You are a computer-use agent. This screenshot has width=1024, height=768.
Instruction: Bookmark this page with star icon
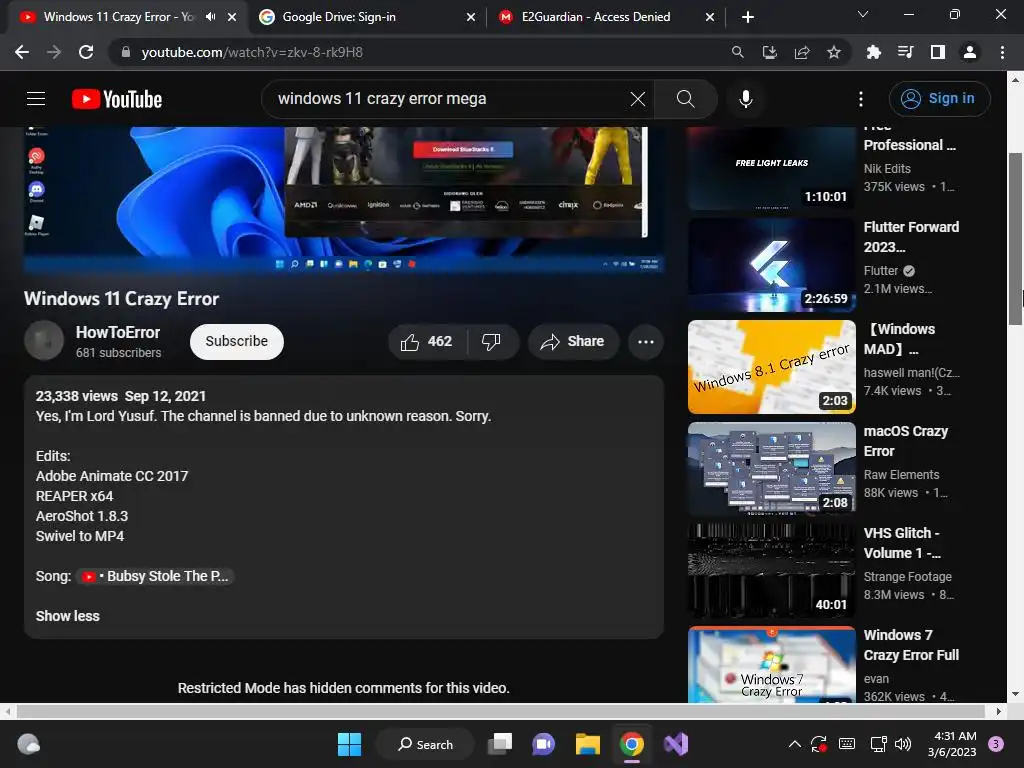pyautogui.click(x=833, y=52)
